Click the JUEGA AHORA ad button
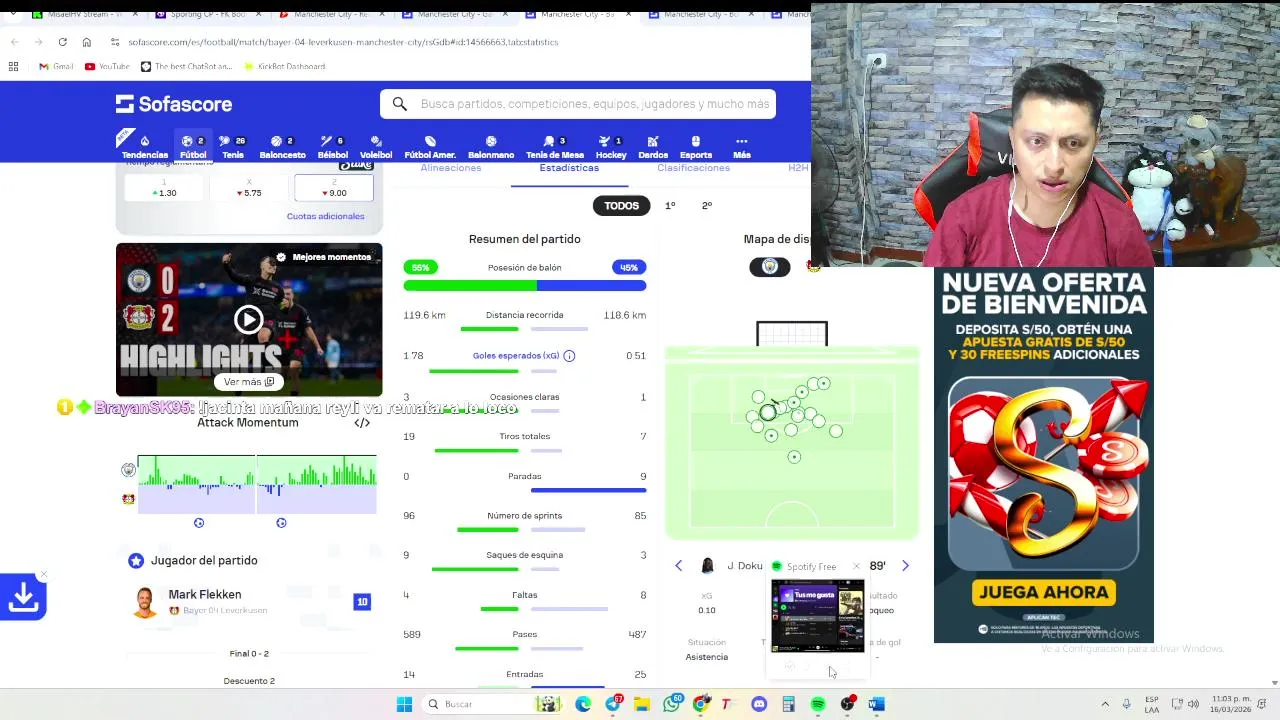The width and height of the screenshot is (1280, 720). point(1043,592)
